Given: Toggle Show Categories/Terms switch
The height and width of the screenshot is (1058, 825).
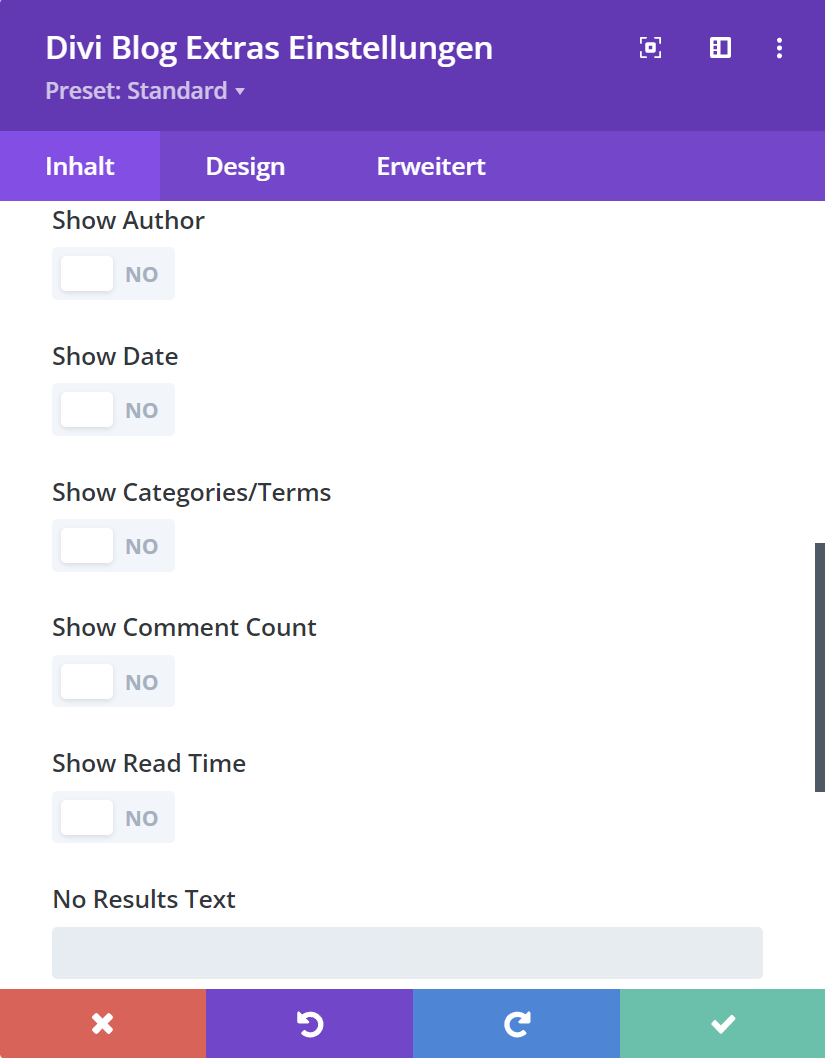Looking at the screenshot, I should coord(113,546).
